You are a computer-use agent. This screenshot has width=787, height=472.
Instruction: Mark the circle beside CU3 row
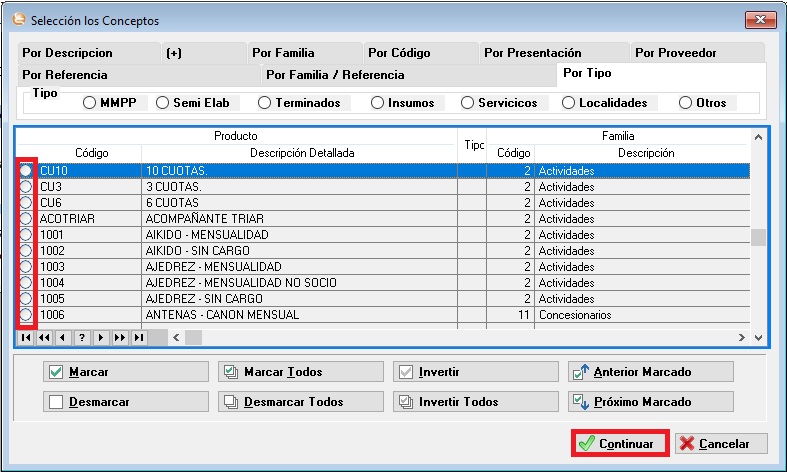point(26,187)
